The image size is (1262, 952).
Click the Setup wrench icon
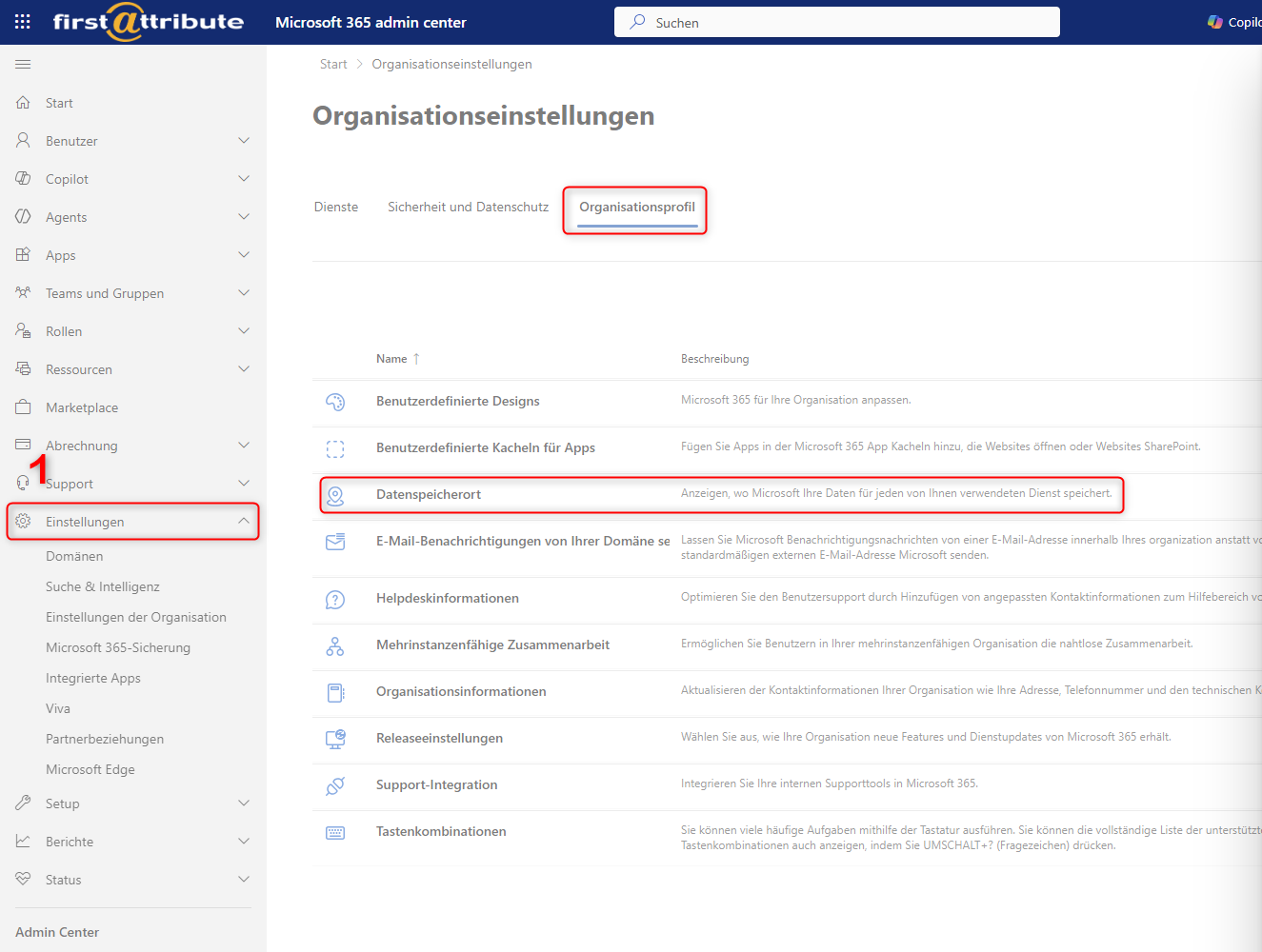point(23,803)
